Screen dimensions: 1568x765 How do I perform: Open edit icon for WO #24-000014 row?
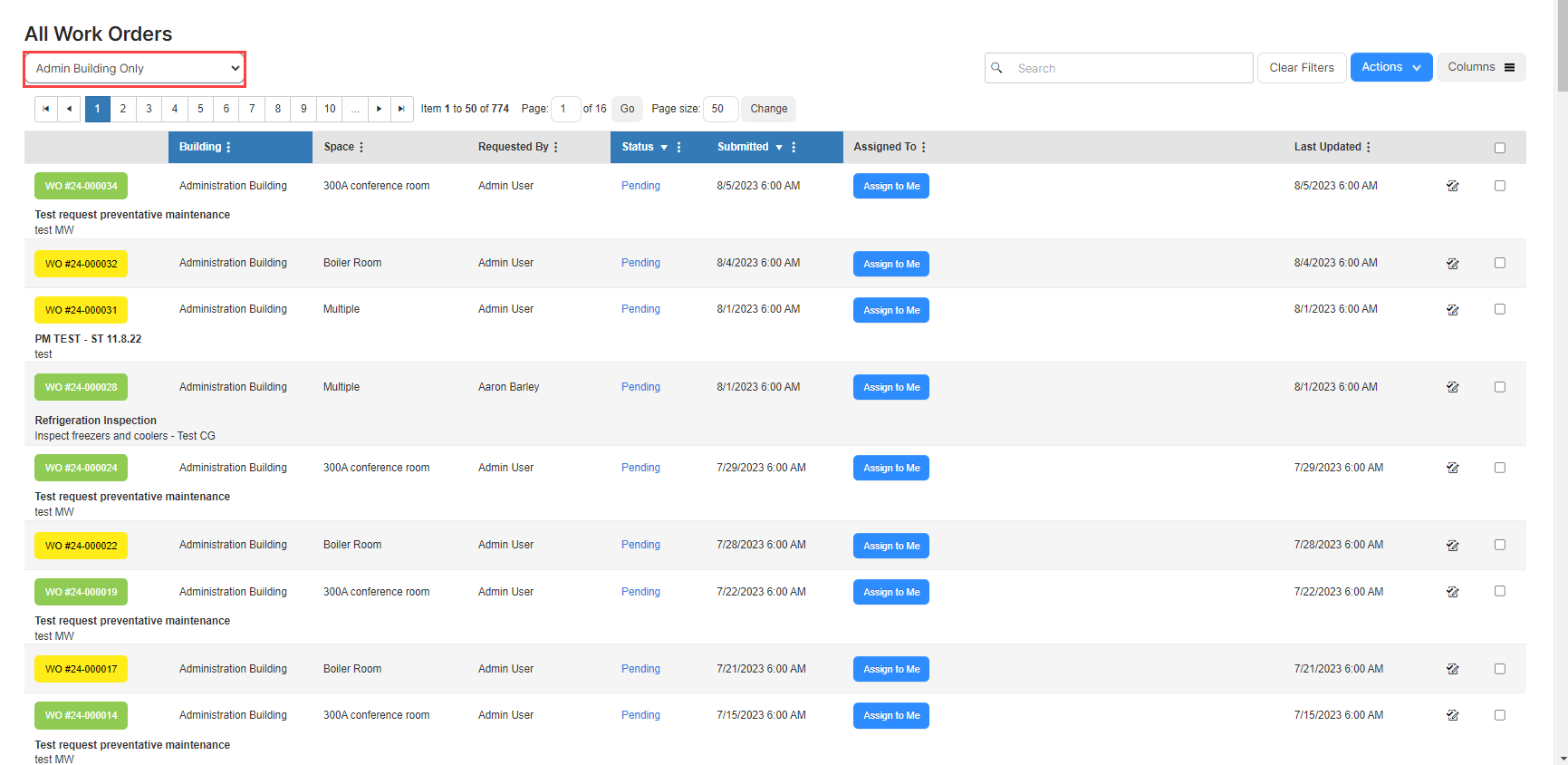(1452, 715)
